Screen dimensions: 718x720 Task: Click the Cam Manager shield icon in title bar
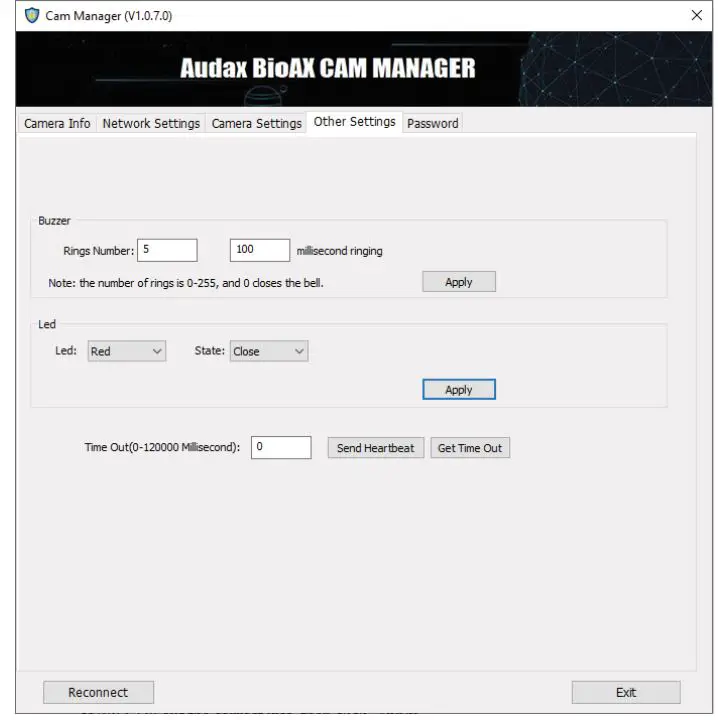click(x=32, y=16)
